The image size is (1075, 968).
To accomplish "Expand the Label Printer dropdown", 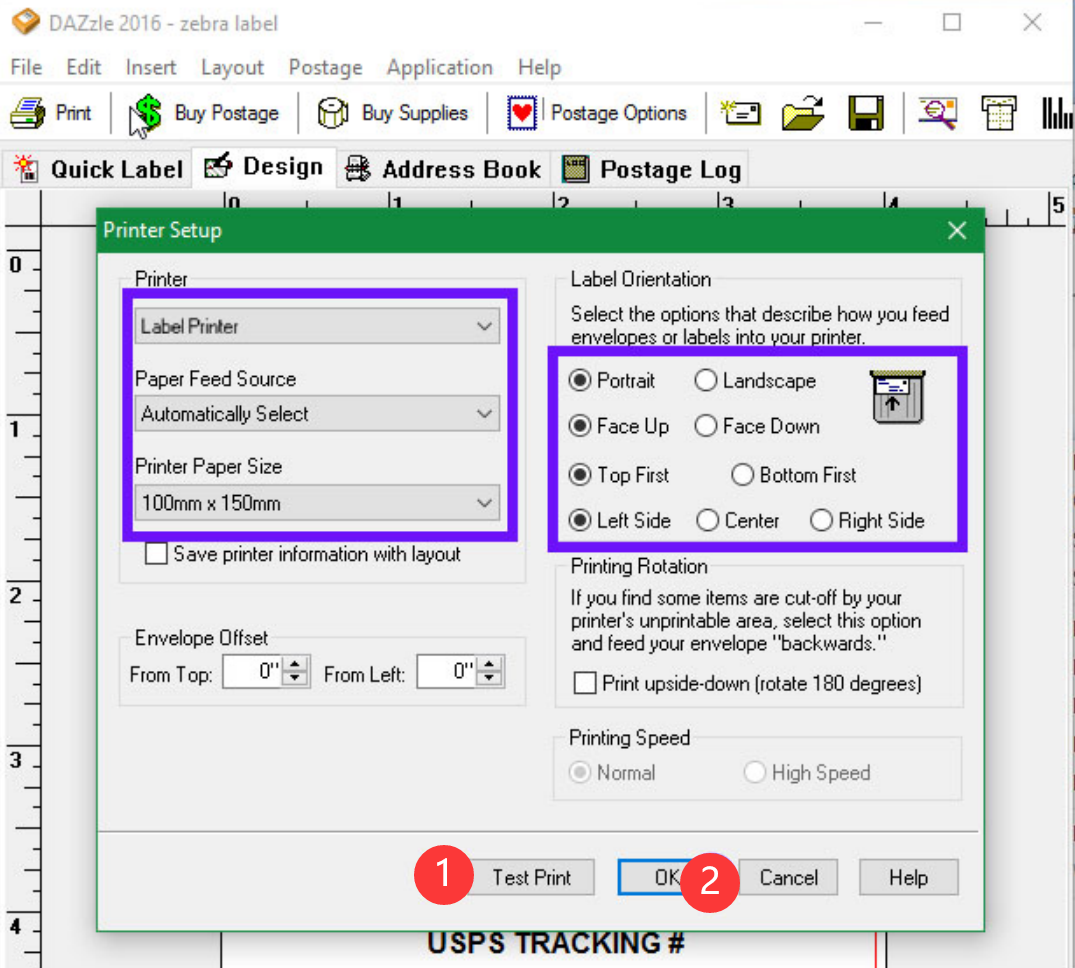I will click(x=317, y=326).
